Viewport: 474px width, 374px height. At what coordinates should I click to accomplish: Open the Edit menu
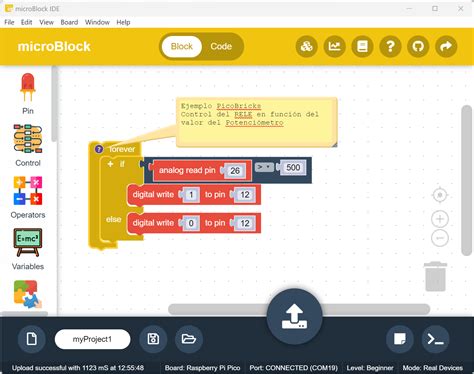(27, 22)
